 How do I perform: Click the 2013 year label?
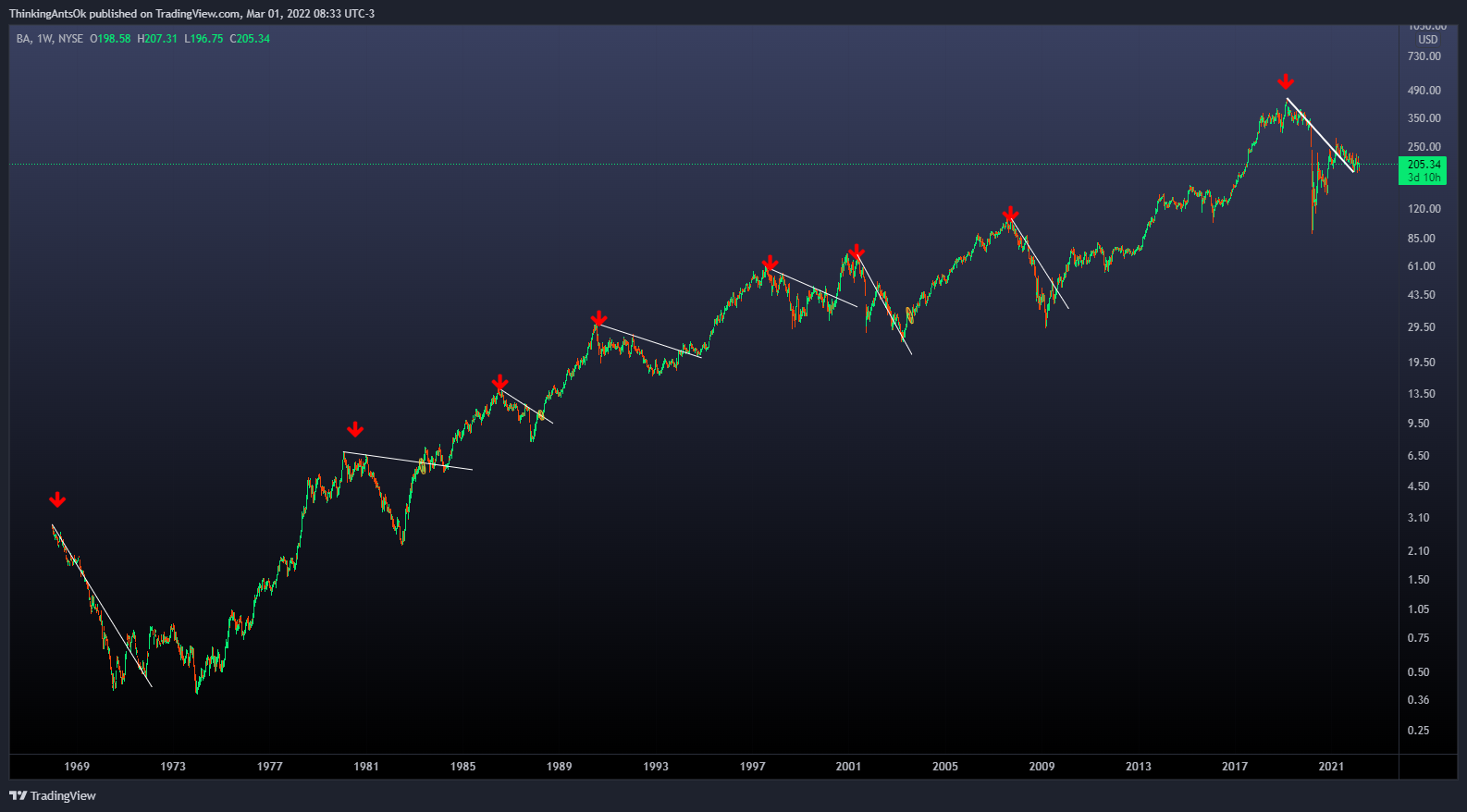[1139, 767]
